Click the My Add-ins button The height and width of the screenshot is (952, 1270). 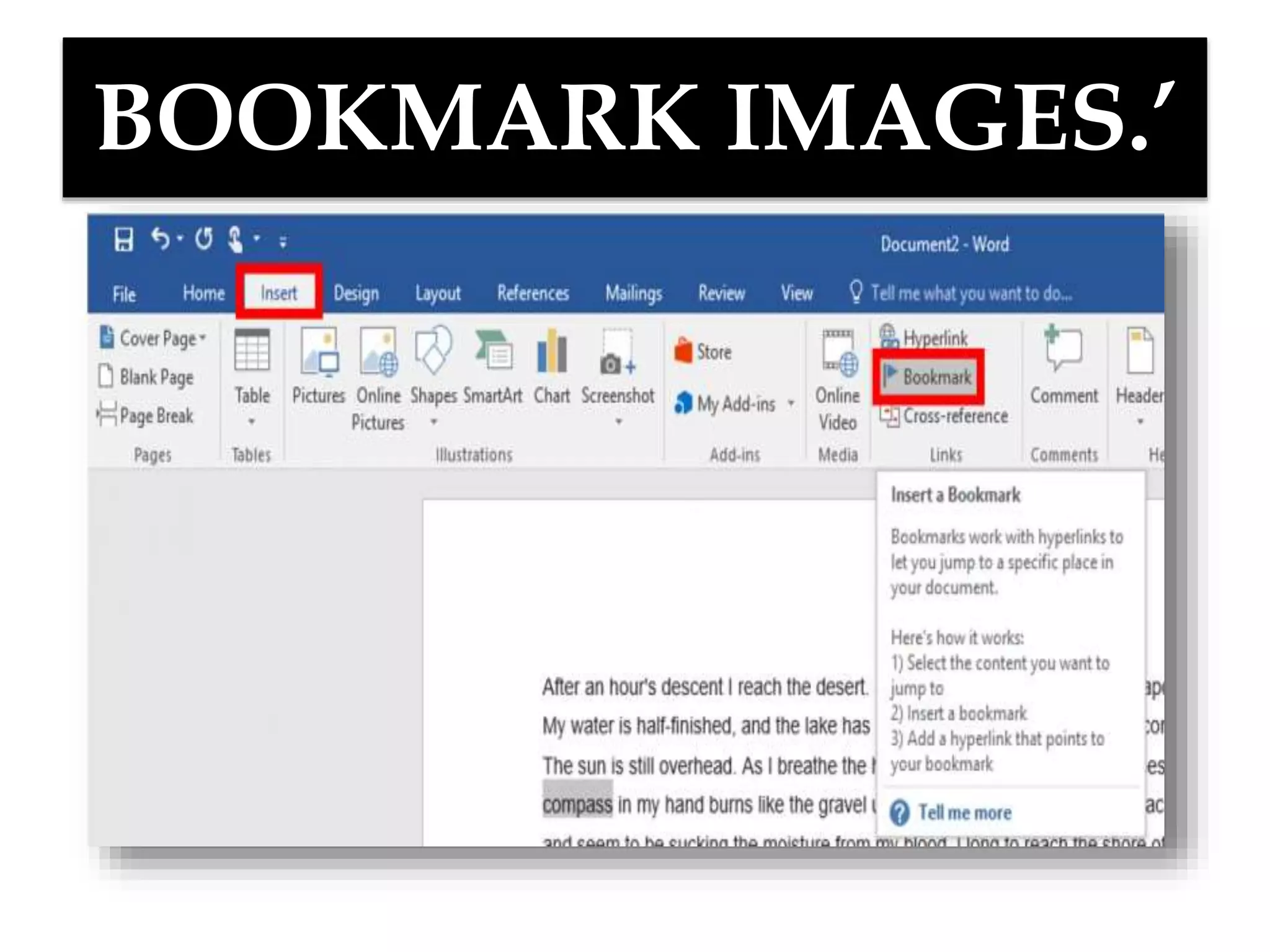(x=724, y=403)
